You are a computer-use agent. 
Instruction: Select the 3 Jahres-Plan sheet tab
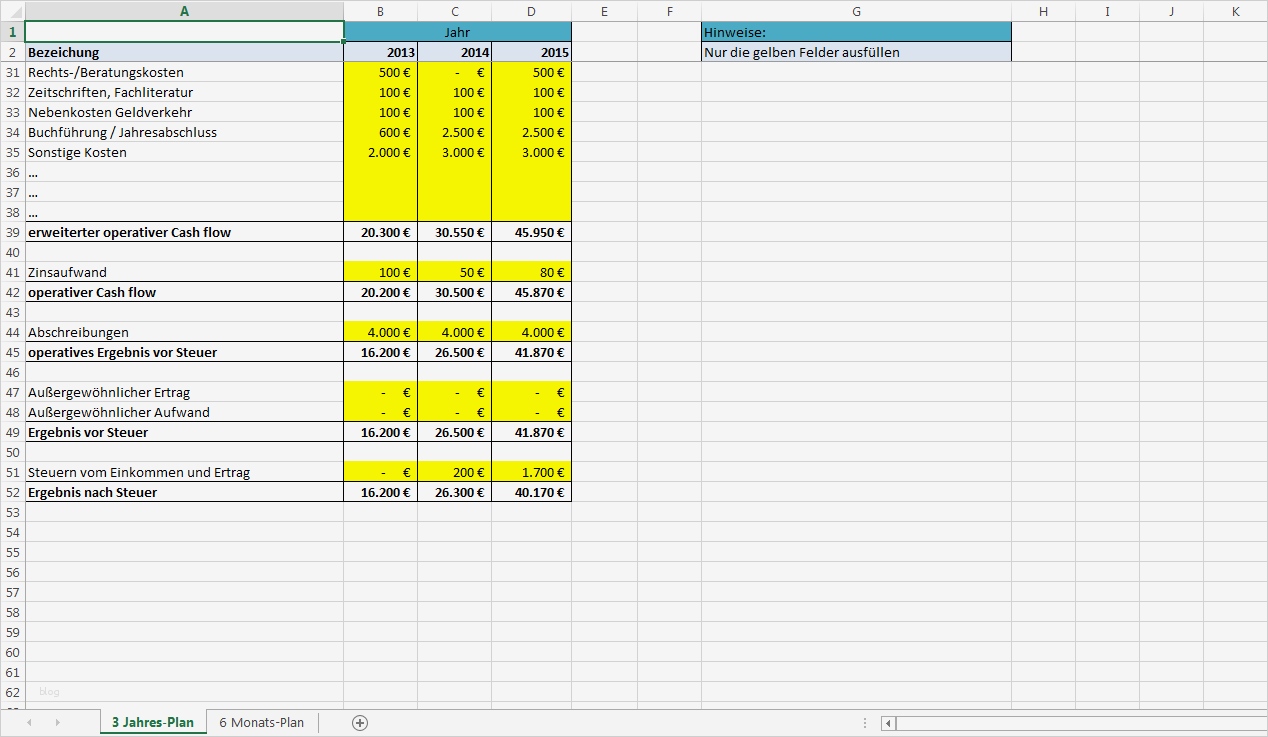tap(152, 722)
